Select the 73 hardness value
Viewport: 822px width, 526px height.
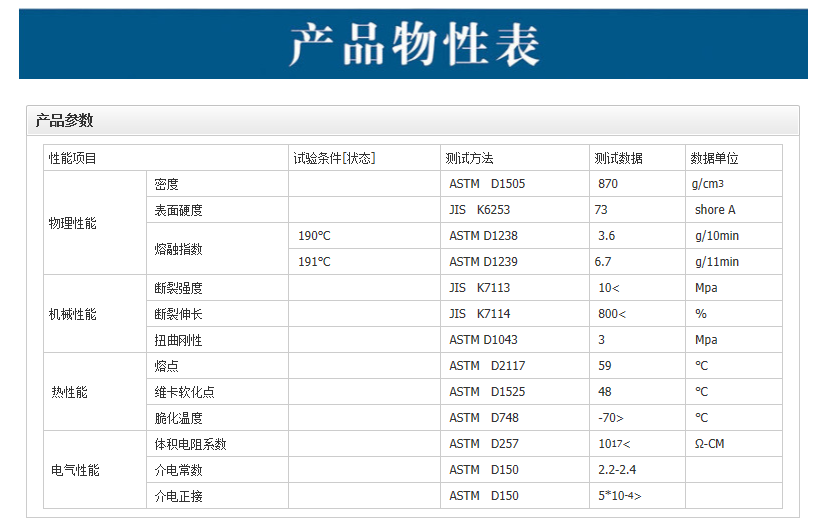tap(601, 210)
